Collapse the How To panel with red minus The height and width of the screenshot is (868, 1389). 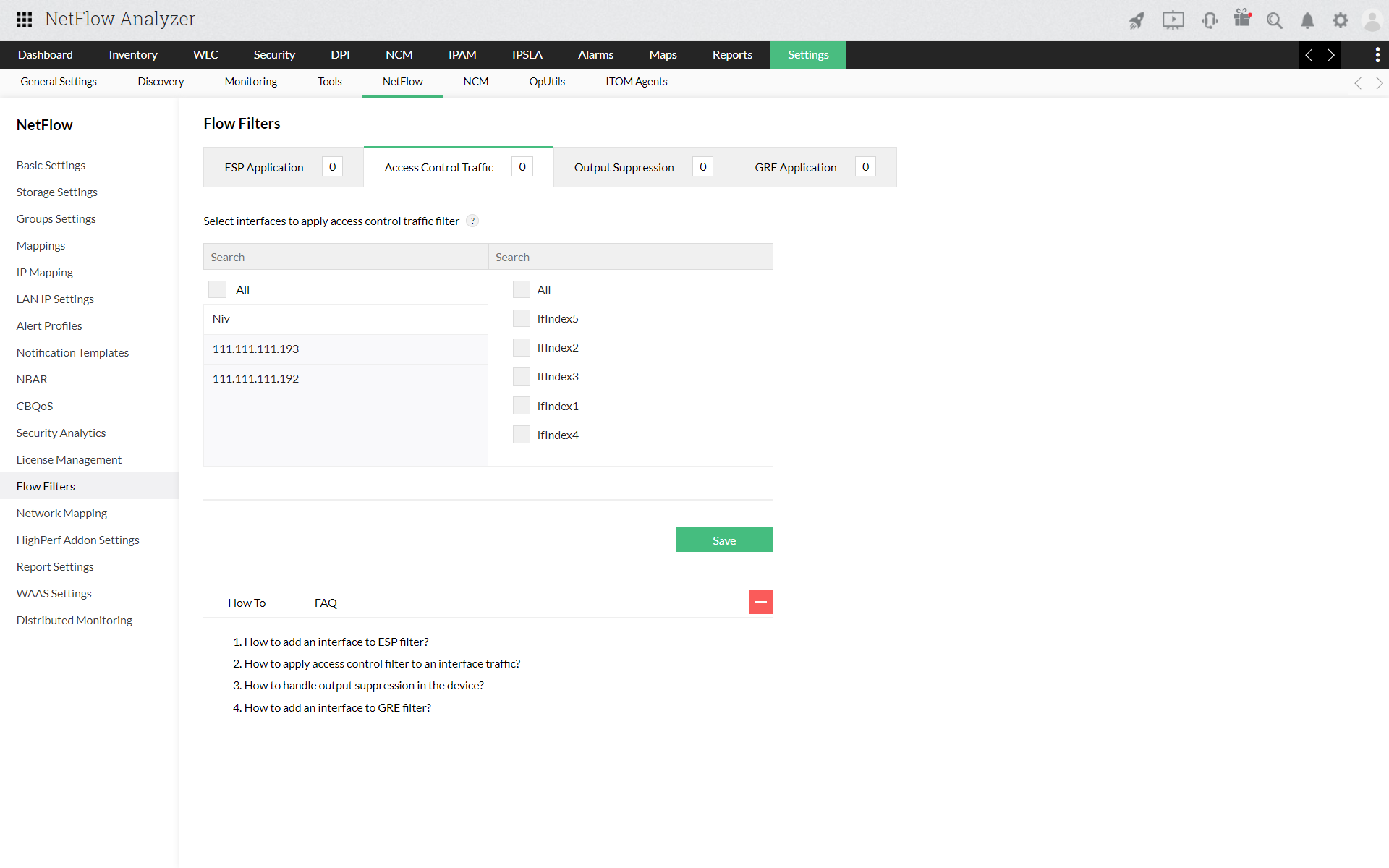(760, 602)
